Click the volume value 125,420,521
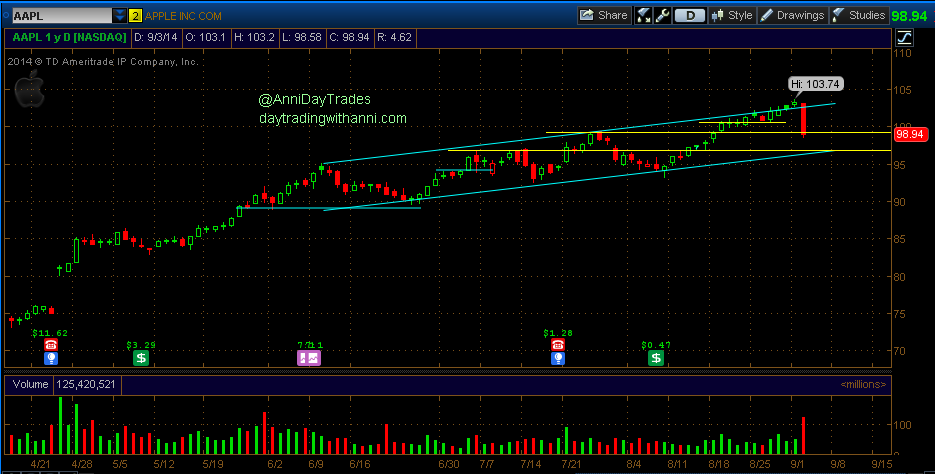This screenshot has width=935, height=474. click(x=87, y=385)
